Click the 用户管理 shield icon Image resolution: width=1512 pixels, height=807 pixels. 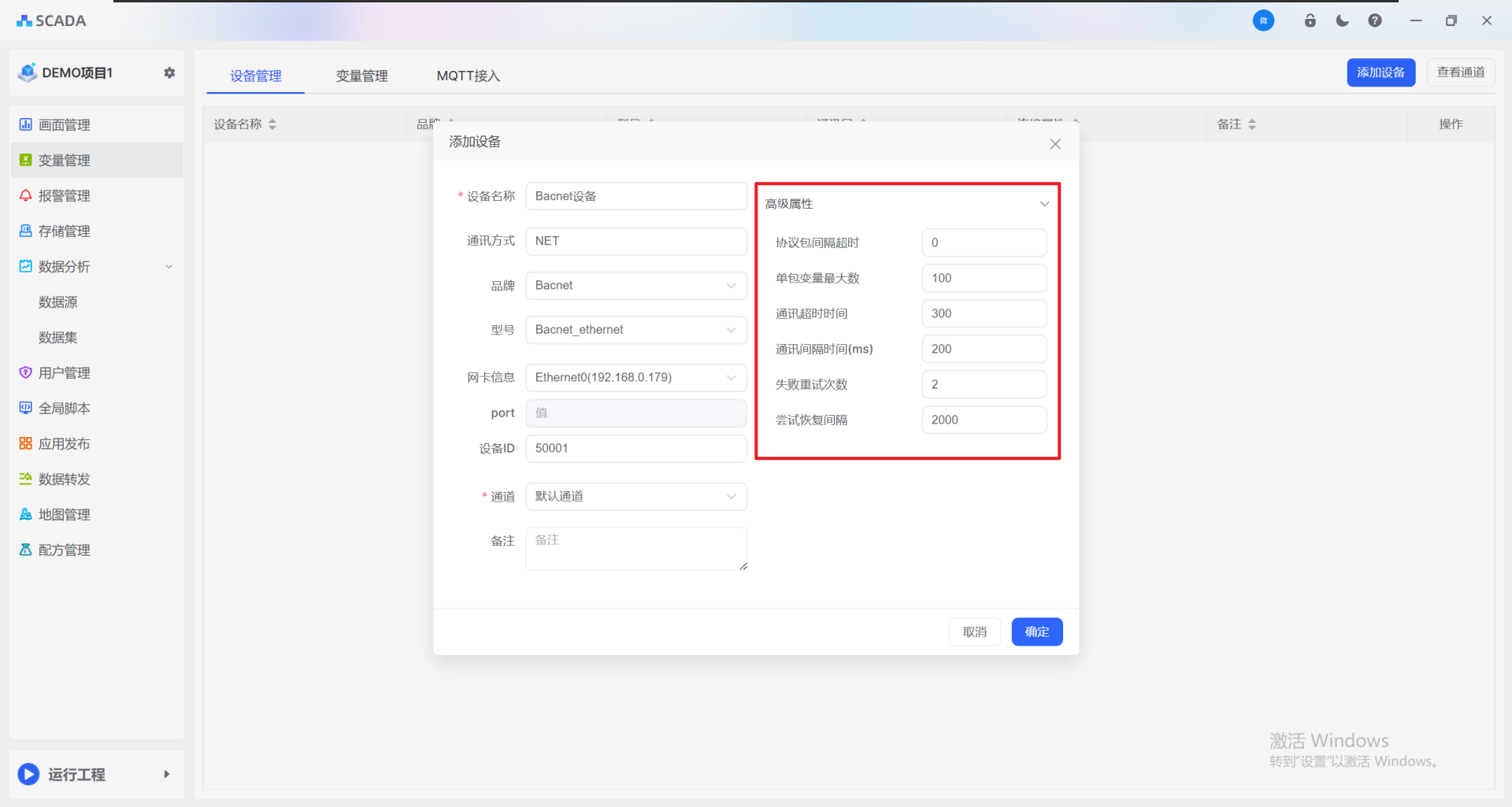coord(26,372)
